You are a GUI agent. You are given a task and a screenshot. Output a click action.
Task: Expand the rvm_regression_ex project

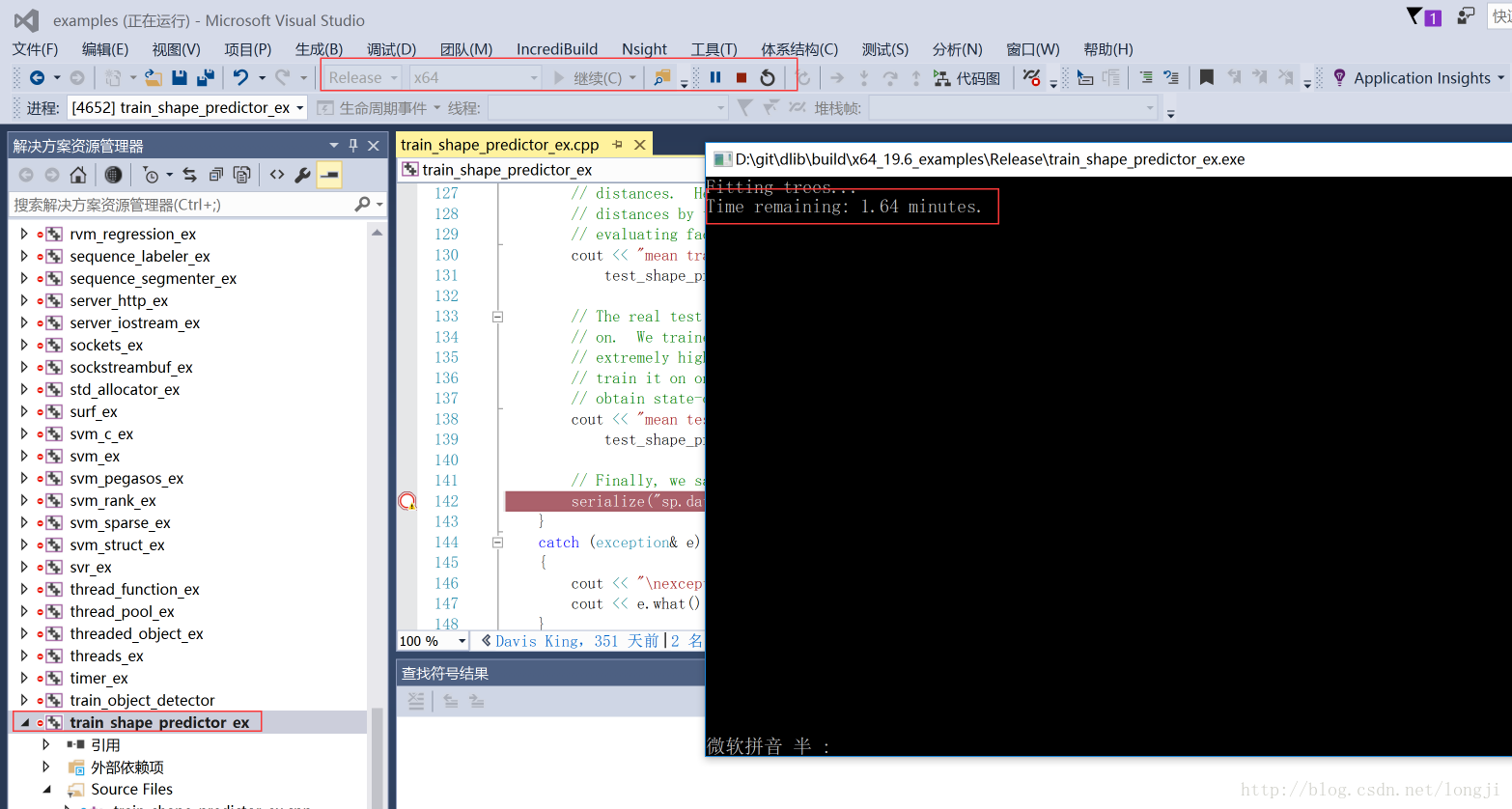[24, 234]
